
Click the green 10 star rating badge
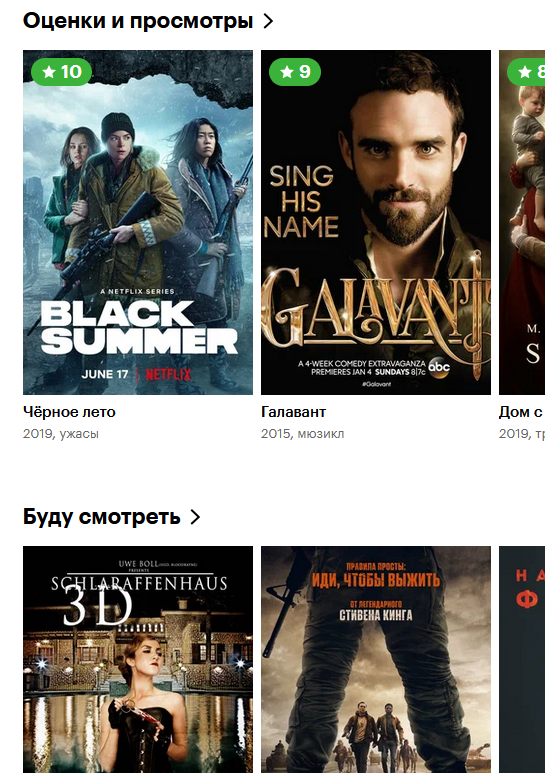[62, 72]
